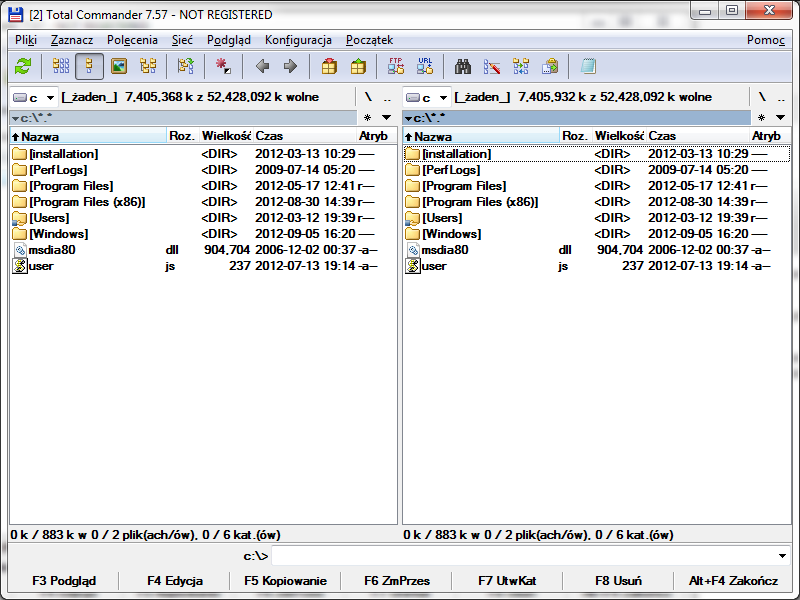
Task: Open the Podgląd menu
Action: pos(229,40)
